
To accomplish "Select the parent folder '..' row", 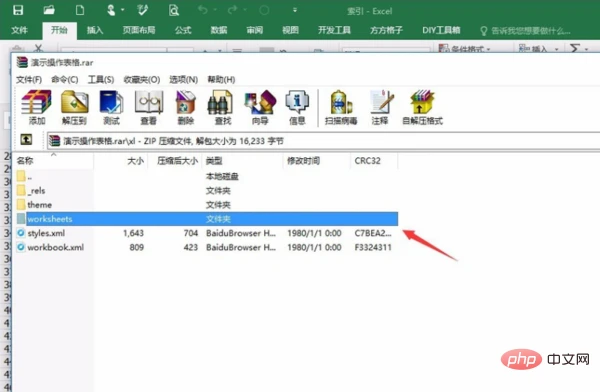I will point(207,176).
